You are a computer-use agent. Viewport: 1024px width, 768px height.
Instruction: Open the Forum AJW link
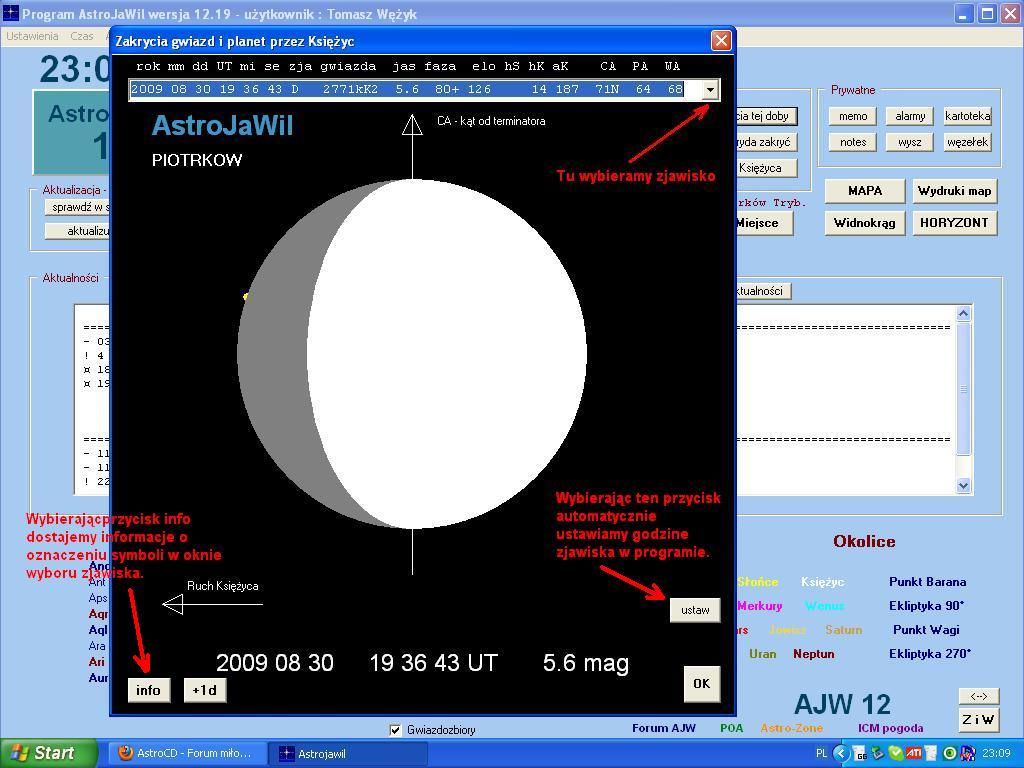coord(664,728)
